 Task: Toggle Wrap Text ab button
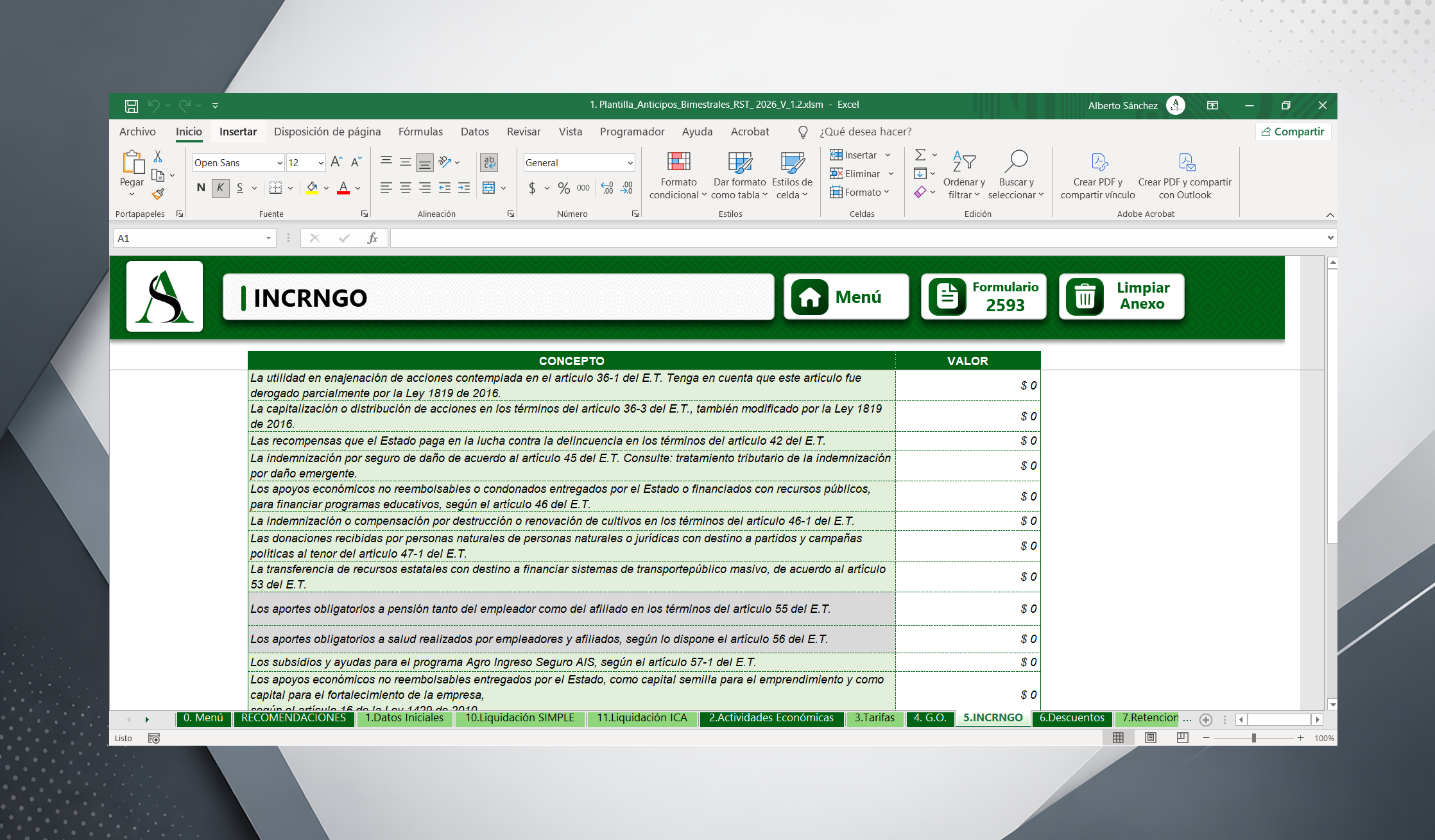[489, 162]
